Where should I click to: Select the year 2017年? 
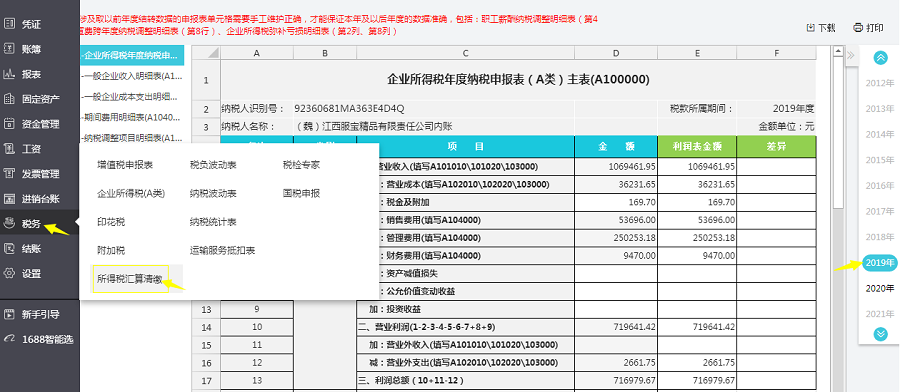[880, 211]
